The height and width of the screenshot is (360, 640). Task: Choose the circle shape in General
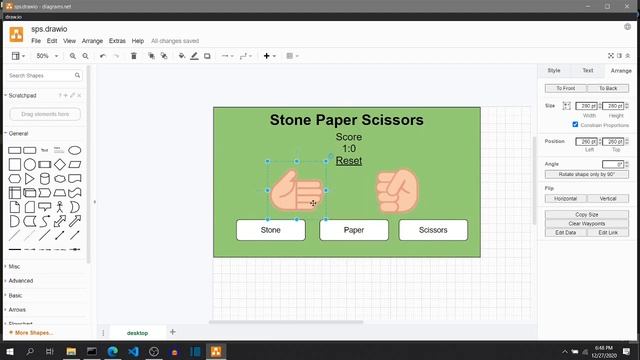tap(30, 164)
